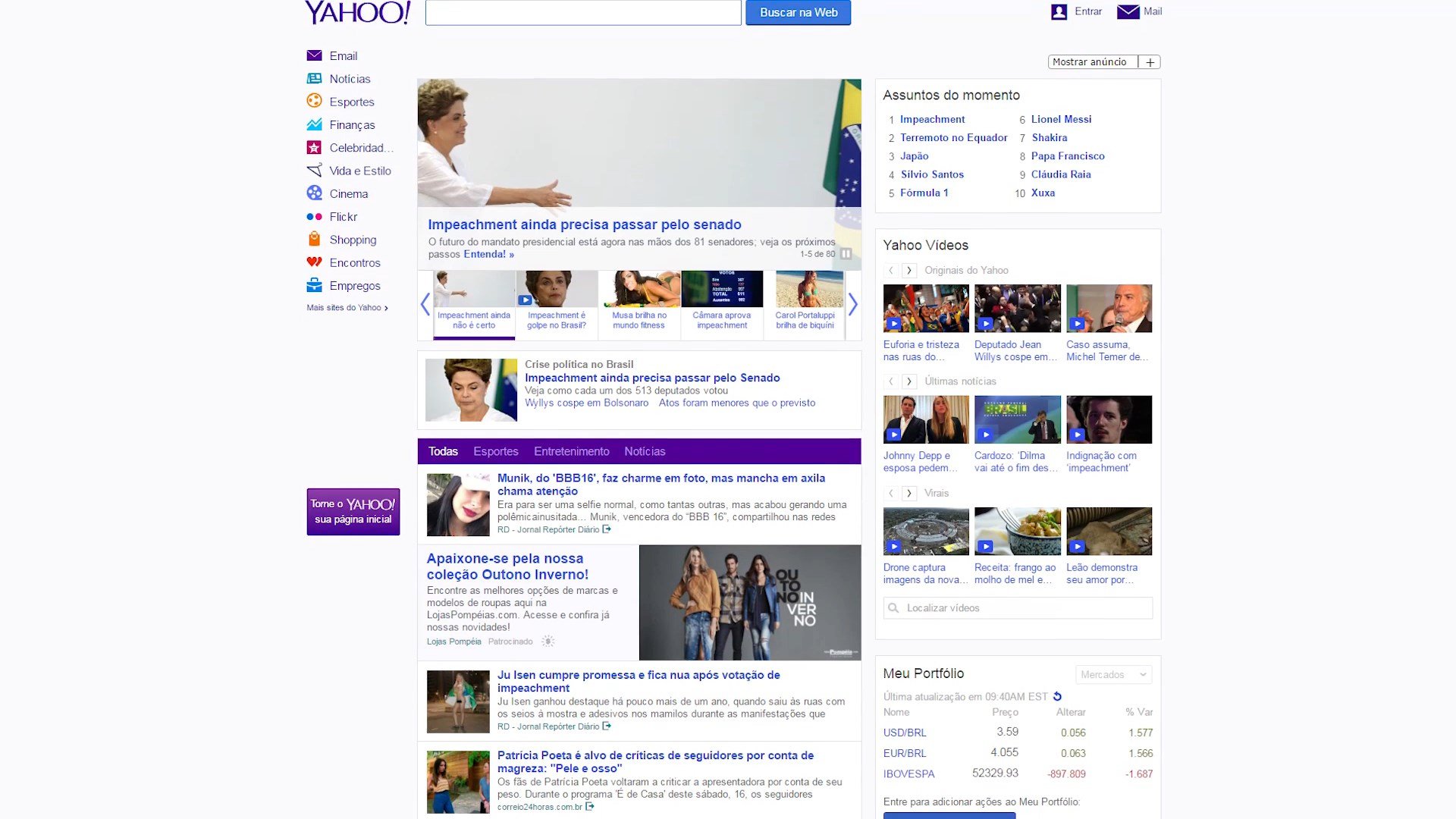
Task: Go to next Originais do Yahoo videos
Action: coord(908,270)
